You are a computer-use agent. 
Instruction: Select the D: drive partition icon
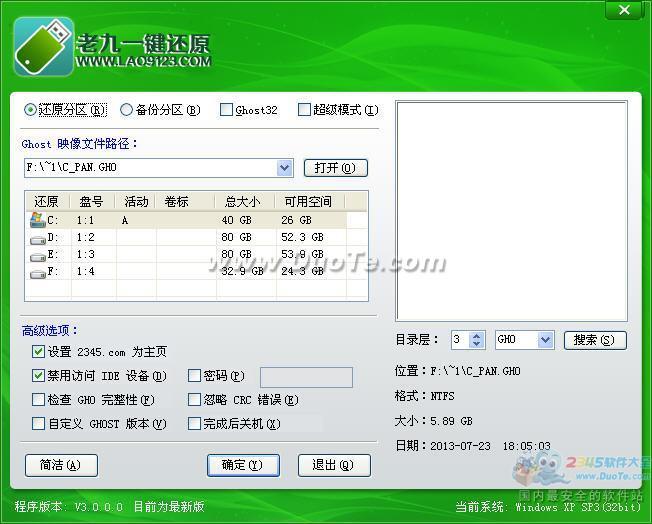point(37,238)
